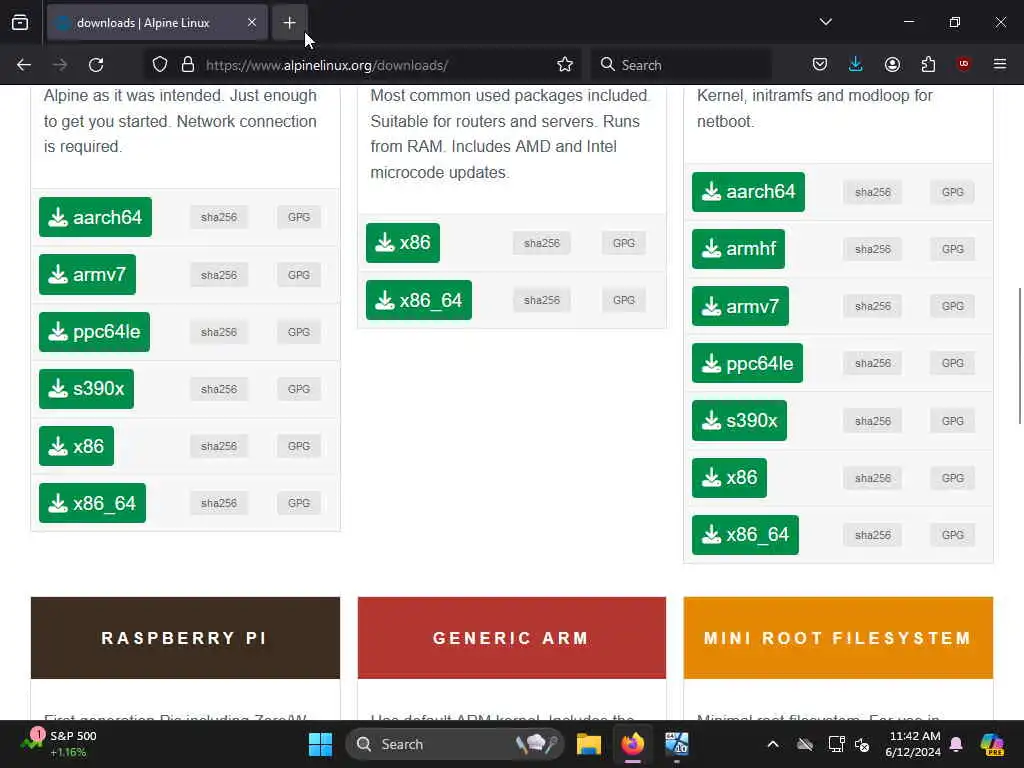Go back to the previous page
Image resolution: width=1024 pixels, height=768 pixels.
click(24, 65)
